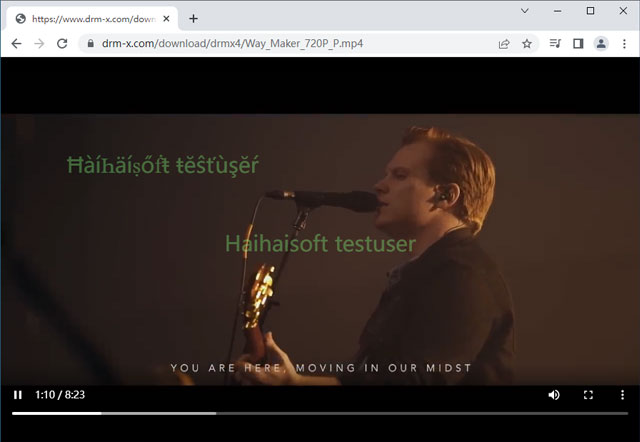The height and width of the screenshot is (442, 640).
Task: Seek on the video progress bar
Action: pyautogui.click(x=320, y=413)
